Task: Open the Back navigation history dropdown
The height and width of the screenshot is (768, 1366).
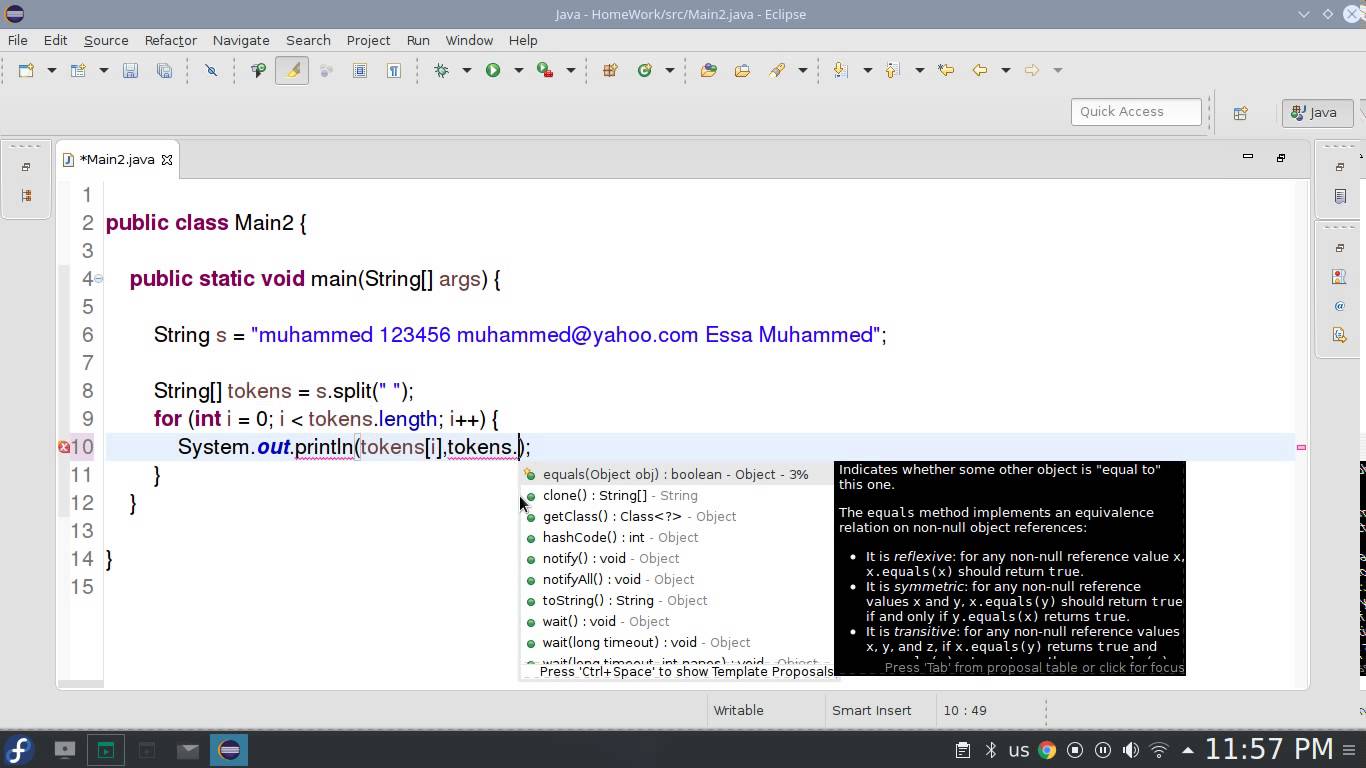Action: point(1006,70)
